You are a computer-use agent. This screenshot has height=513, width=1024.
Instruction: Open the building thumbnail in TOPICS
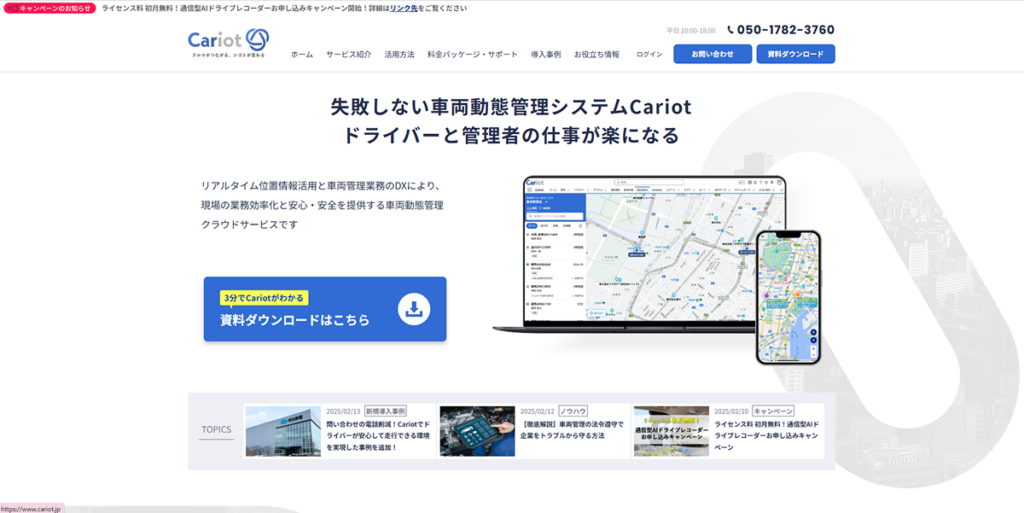(283, 431)
